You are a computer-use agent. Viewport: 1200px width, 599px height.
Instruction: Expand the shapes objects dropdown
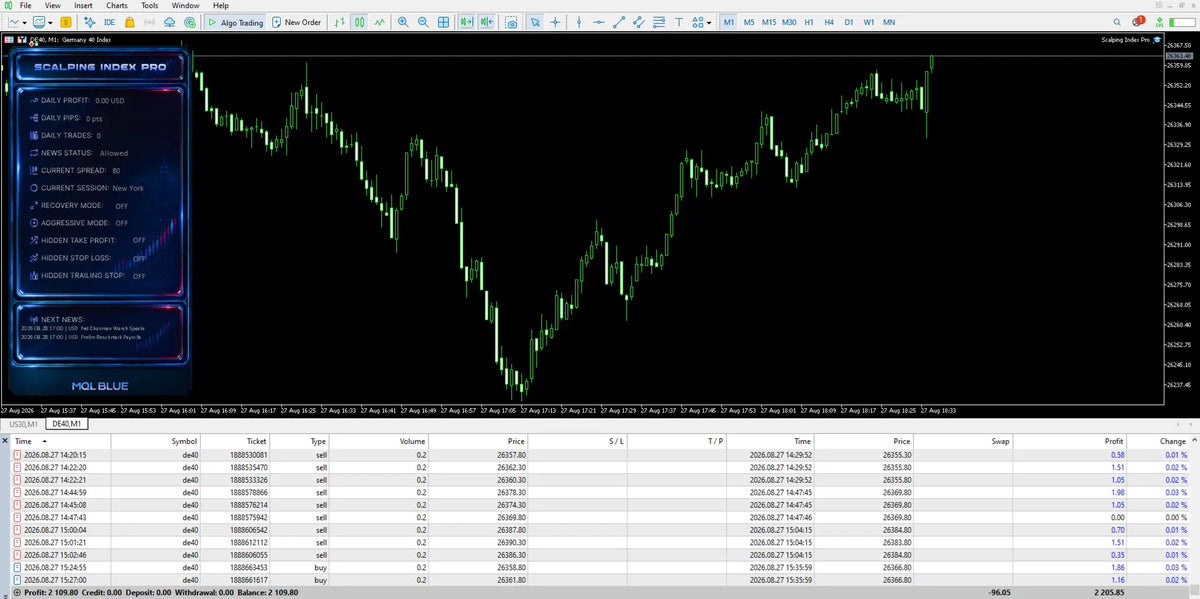[x=710, y=22]
